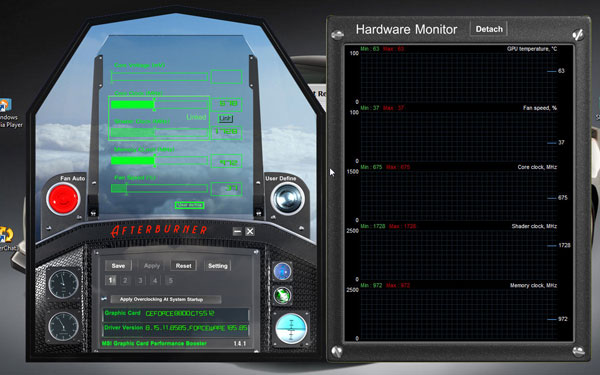Click the red Afterburner logo text

(159, 230)
